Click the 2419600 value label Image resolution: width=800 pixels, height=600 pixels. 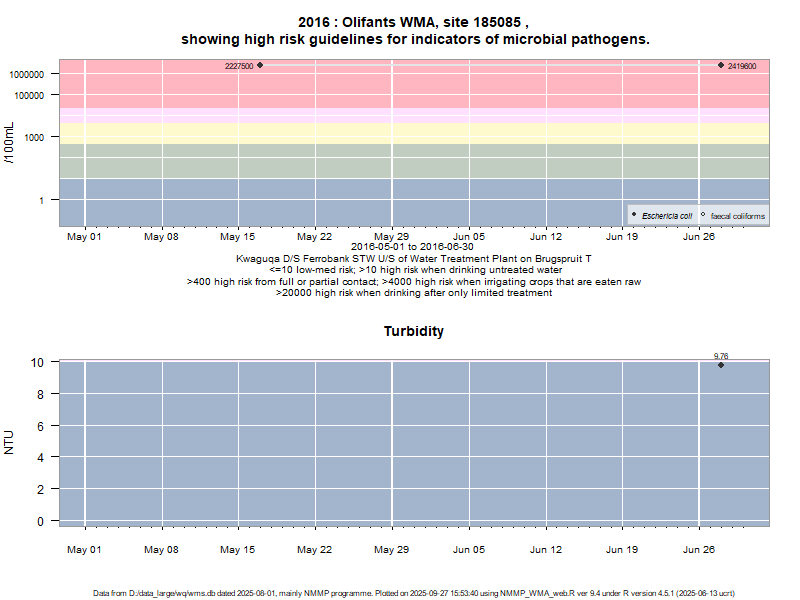click(742, 66)
